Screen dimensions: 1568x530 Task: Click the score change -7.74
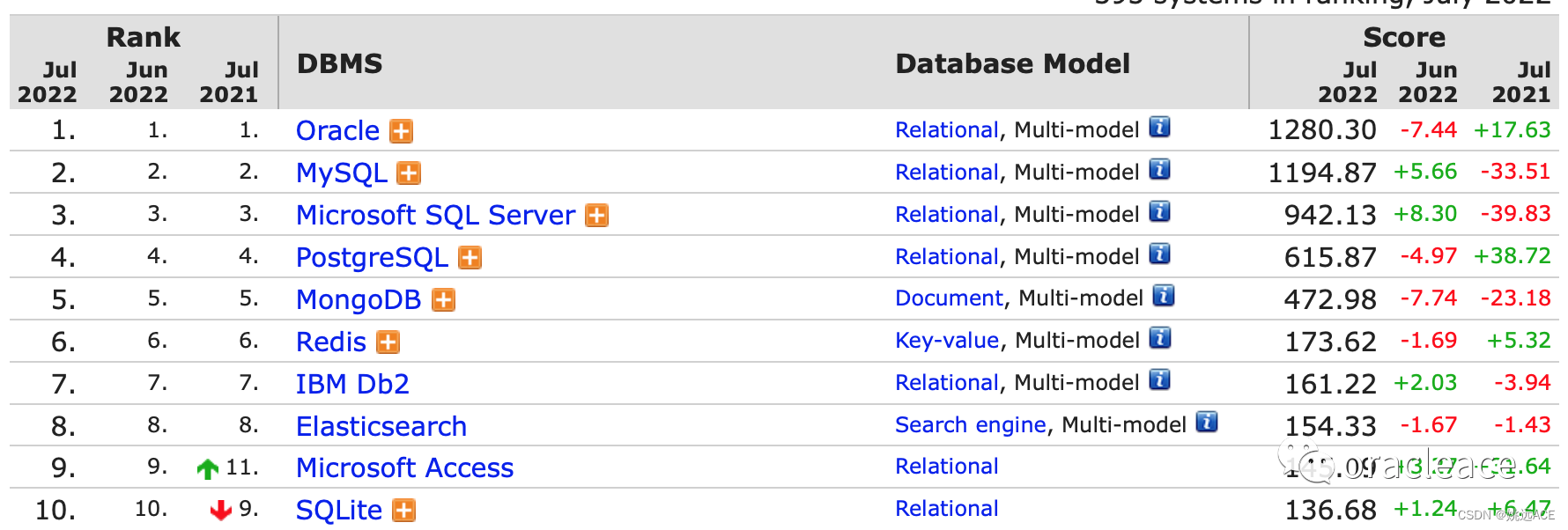point(1429,298)
